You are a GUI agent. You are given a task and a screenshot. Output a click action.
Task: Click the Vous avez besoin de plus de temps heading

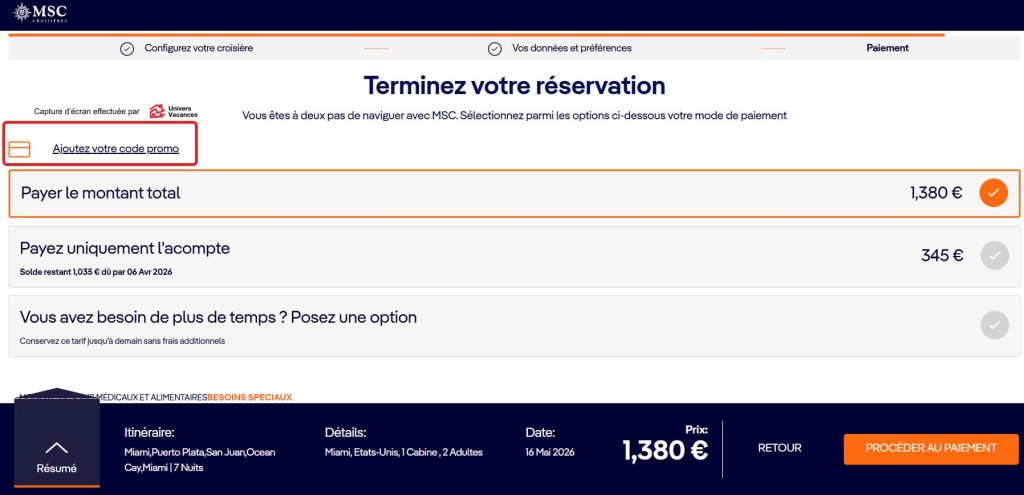[x=218, y=317]
